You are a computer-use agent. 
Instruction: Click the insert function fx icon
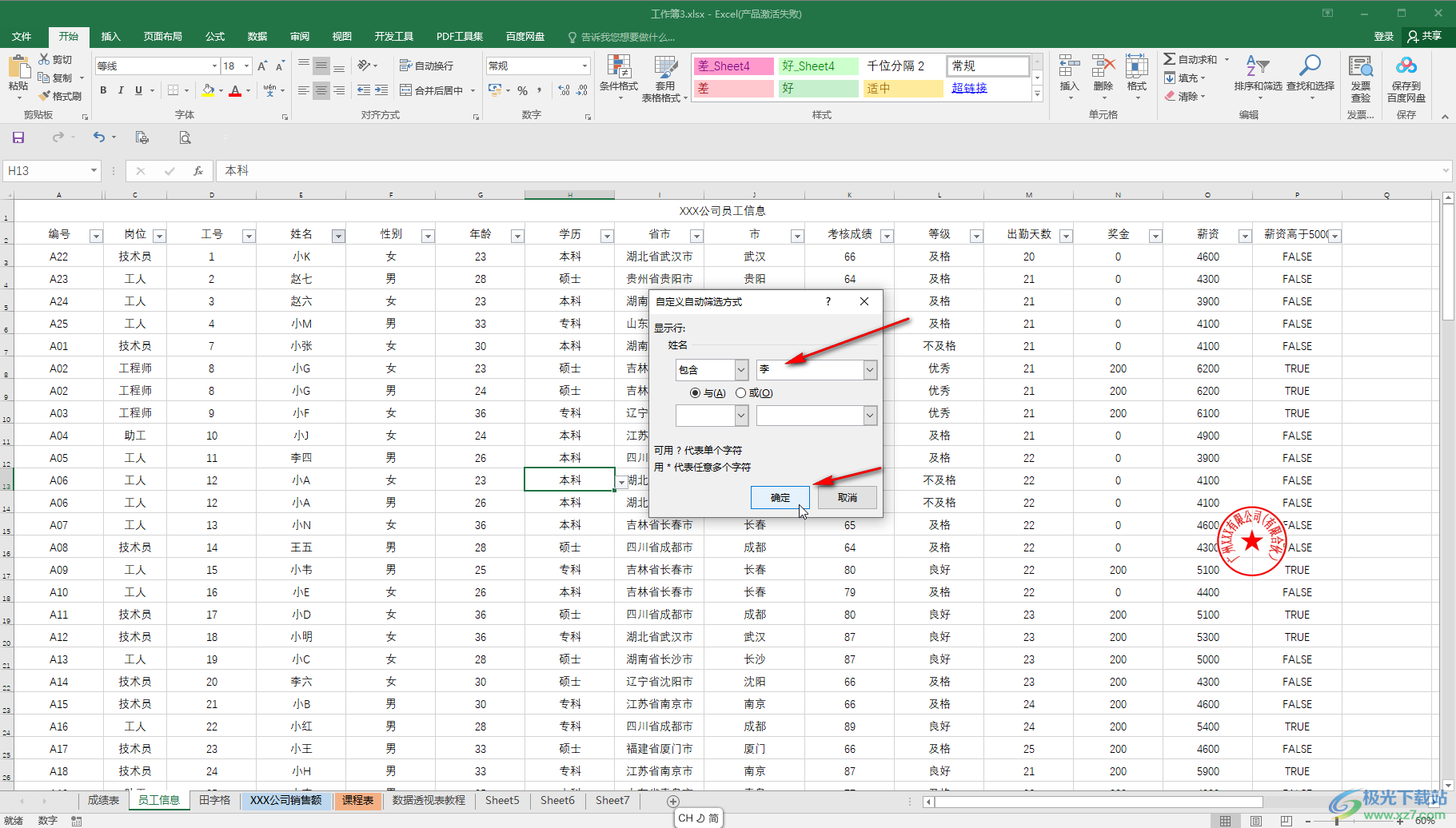[198, 171]
